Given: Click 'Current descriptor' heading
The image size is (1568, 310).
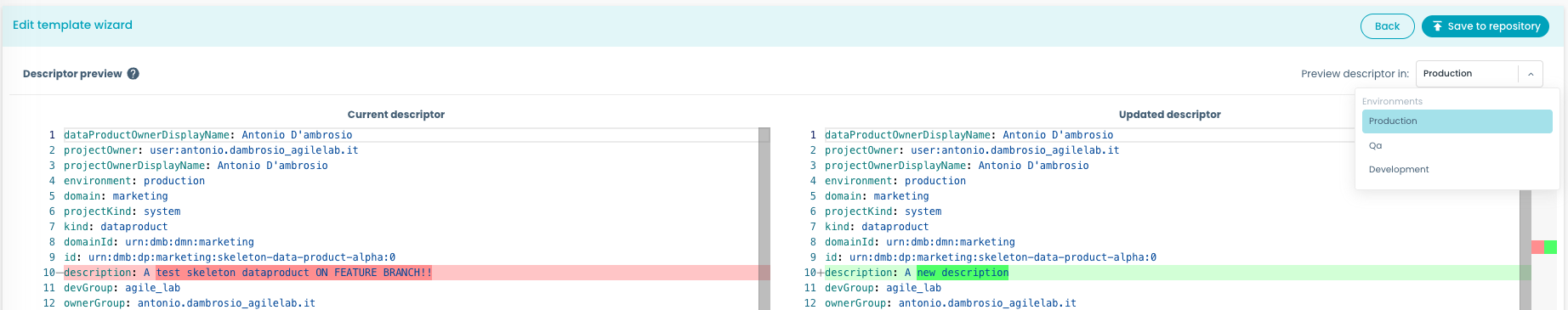Looking at the screenshot, I should (395, 115).
